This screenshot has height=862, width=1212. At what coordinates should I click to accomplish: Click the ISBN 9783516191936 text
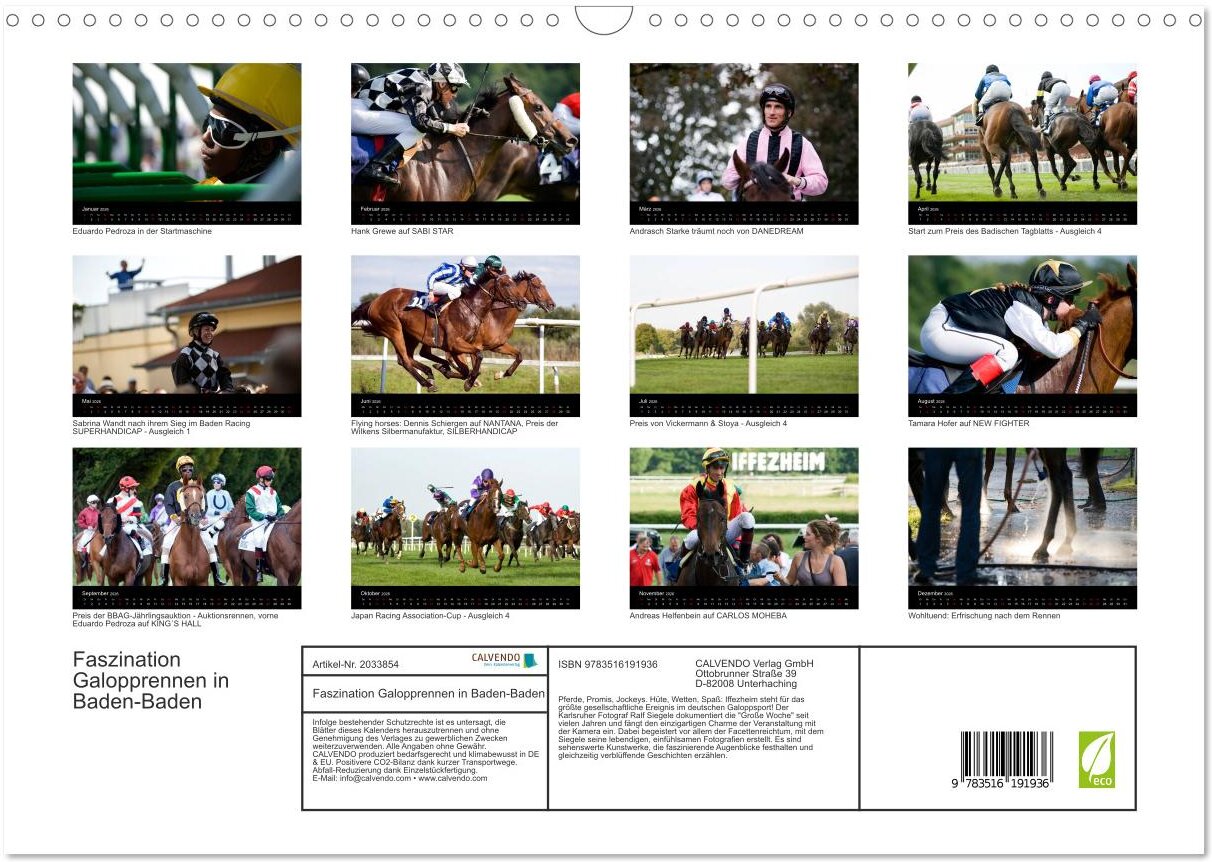608,664
